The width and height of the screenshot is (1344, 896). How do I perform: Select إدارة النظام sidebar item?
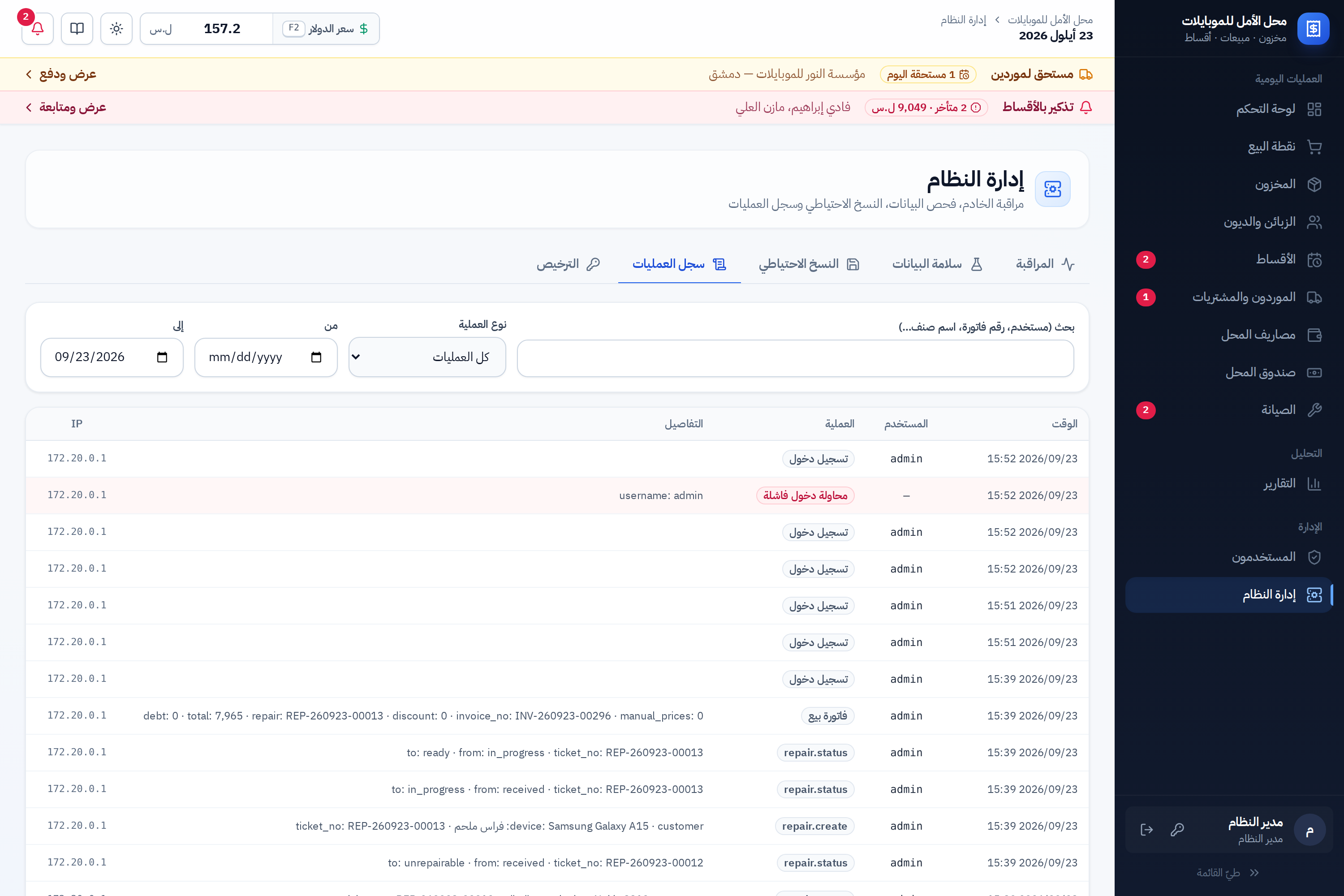pos(1228,595)
